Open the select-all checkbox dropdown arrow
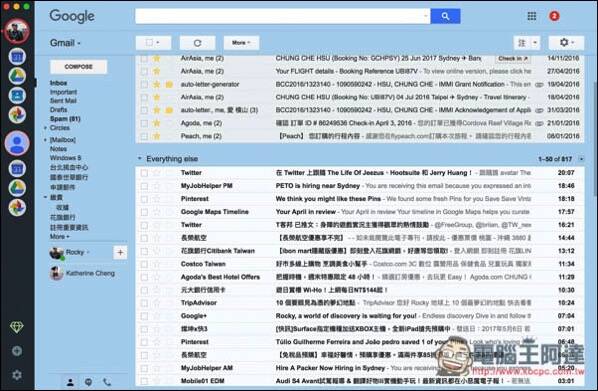The image size is (598, 391). (x=158, y=43)
